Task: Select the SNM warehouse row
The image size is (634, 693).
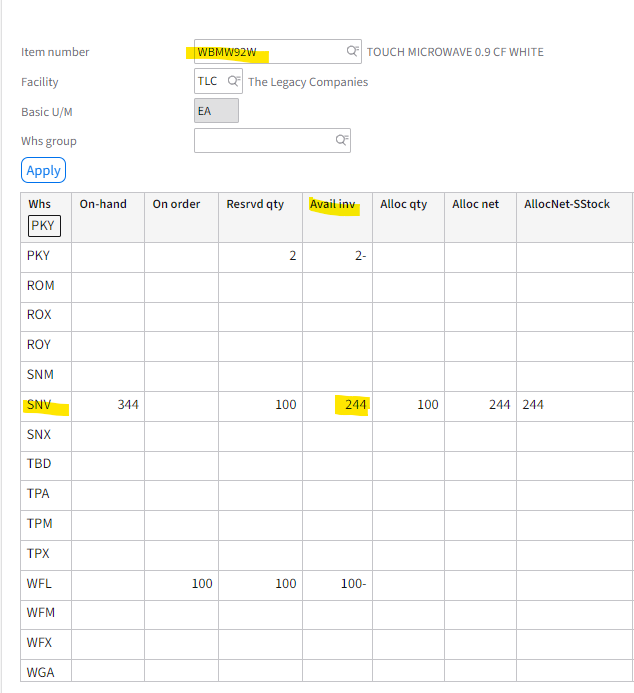Action: (326, 377)
